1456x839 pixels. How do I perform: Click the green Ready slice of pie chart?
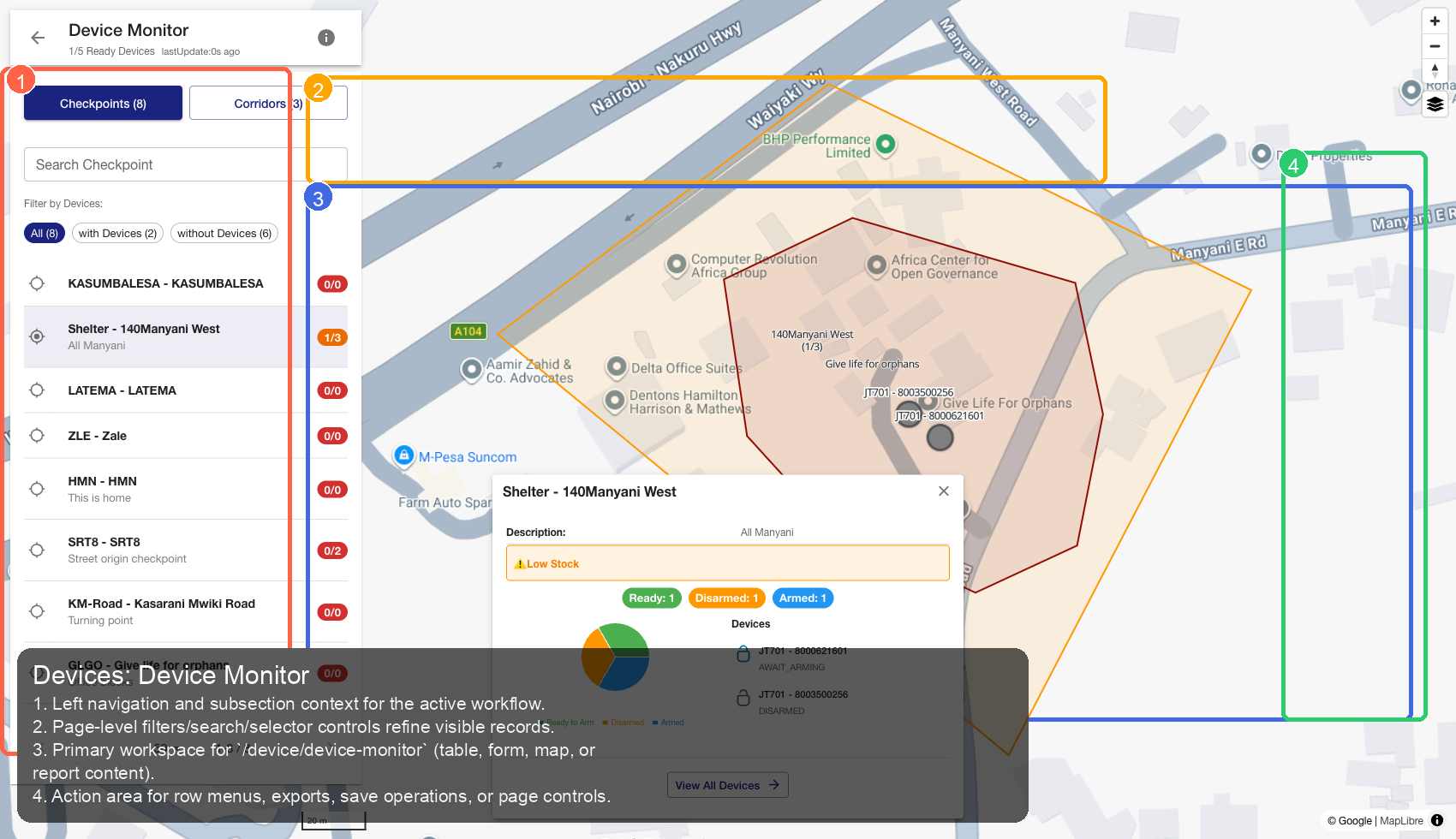click(625, 638)
